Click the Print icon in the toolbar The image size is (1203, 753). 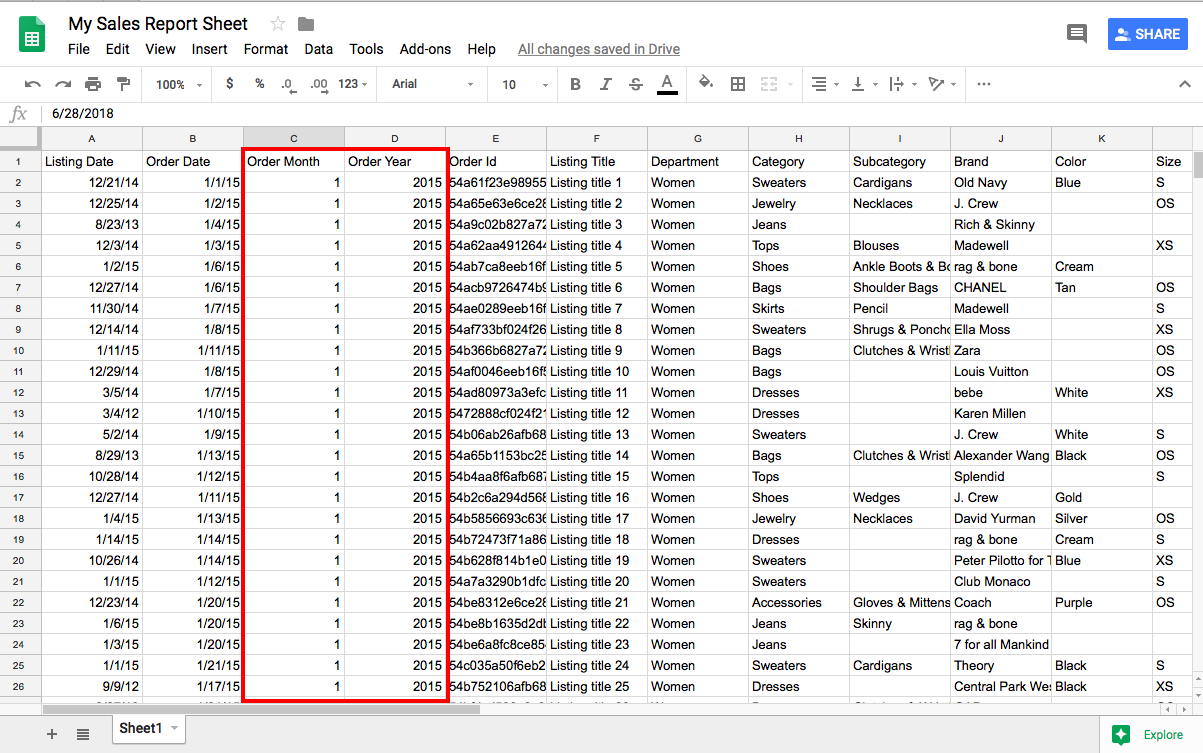click(x=93, y=84)
